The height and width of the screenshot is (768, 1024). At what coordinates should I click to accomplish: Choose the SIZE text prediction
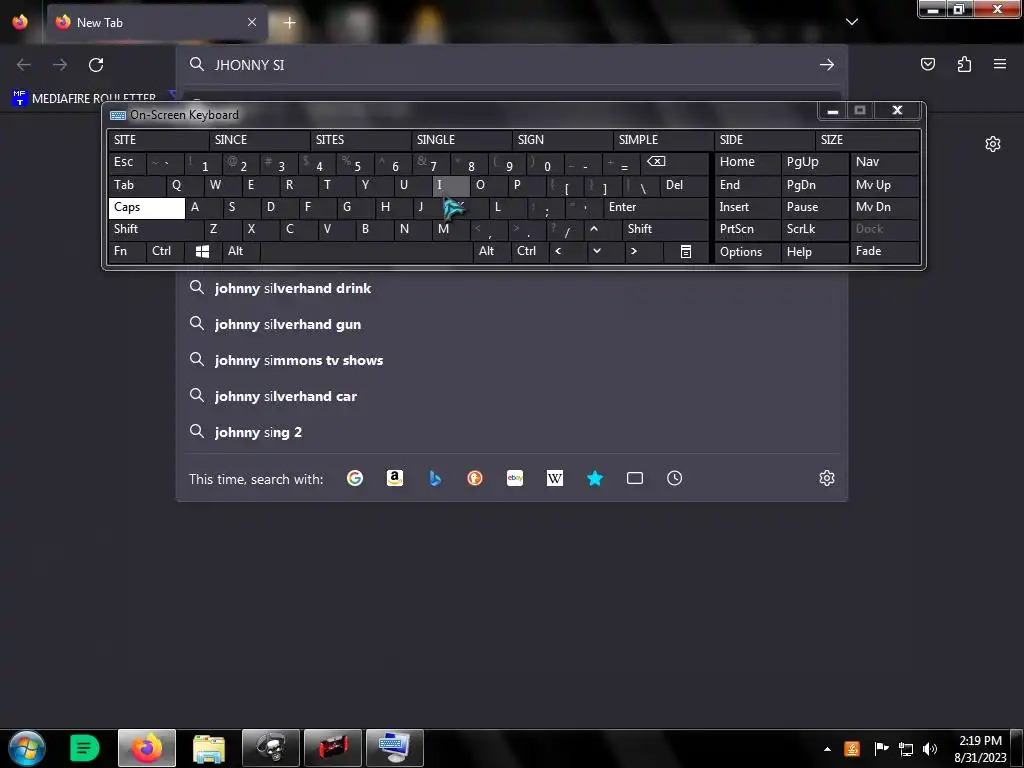click(867, 140)
